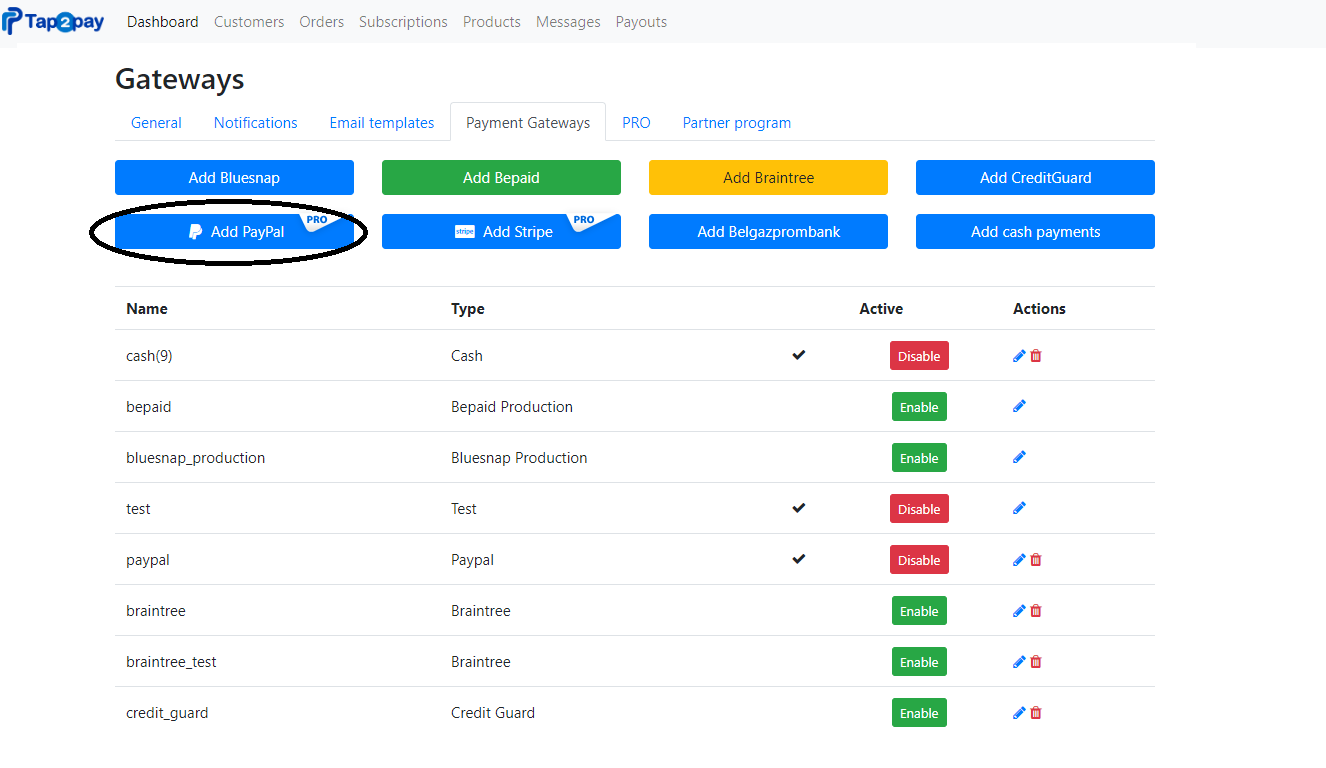1326x768 pixels.
Task: Select the Payment Gateways tab
Action: coord(528,122)
